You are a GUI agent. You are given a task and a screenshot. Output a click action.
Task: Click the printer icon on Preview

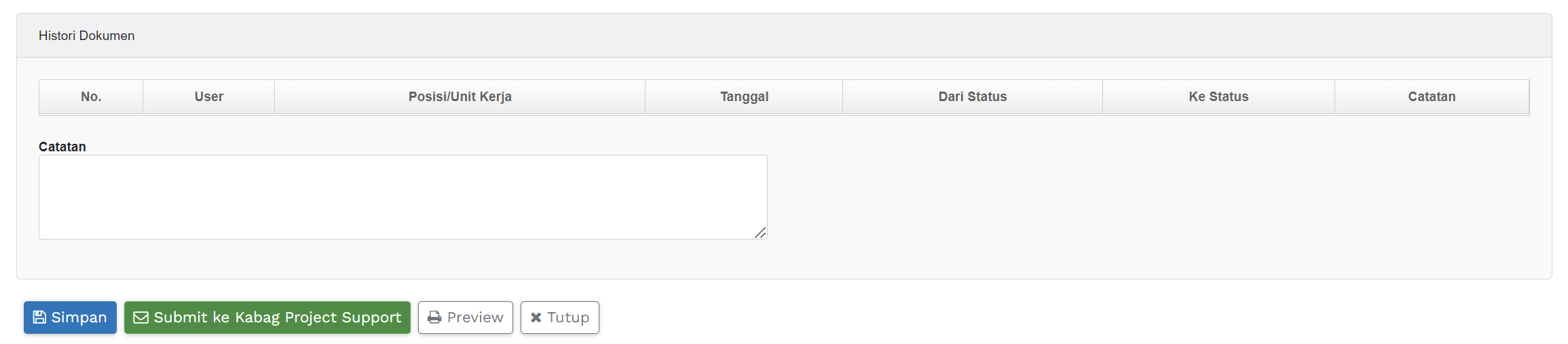click(x=434, y=318)
